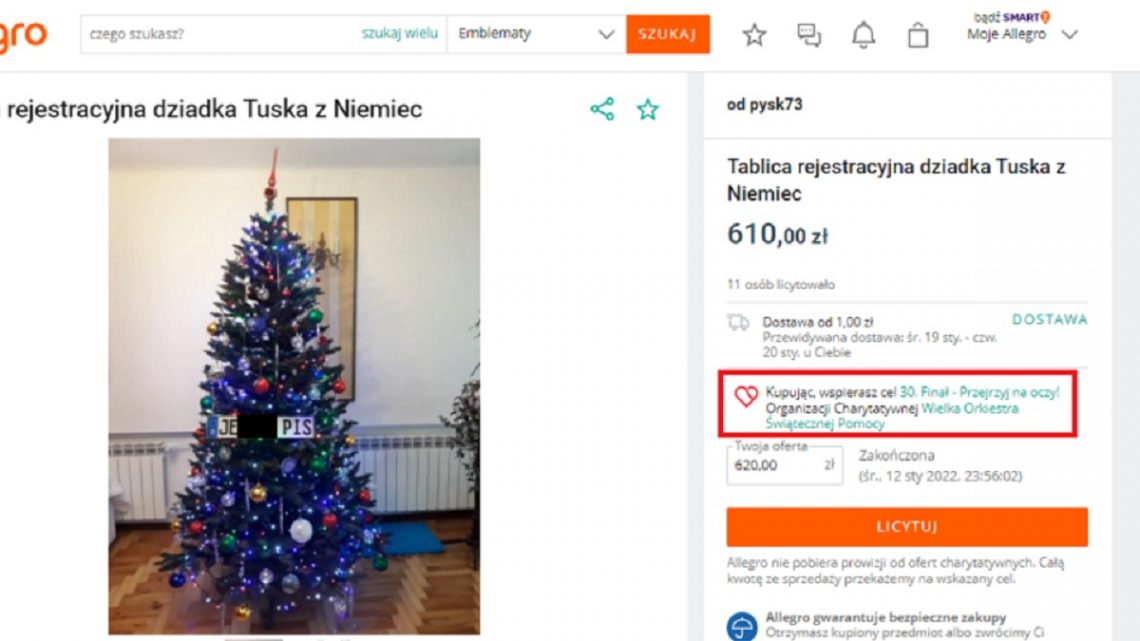
Task: Click the SZUKAJ search button
Action: [667, 34]
